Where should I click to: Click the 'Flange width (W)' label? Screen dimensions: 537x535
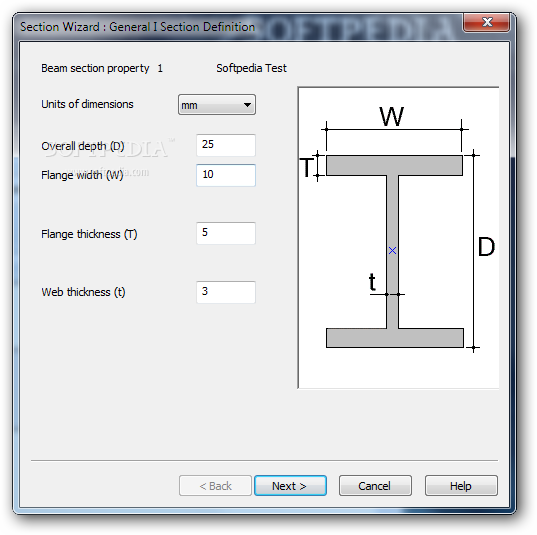pyautogui.click(x=82, y=175)
